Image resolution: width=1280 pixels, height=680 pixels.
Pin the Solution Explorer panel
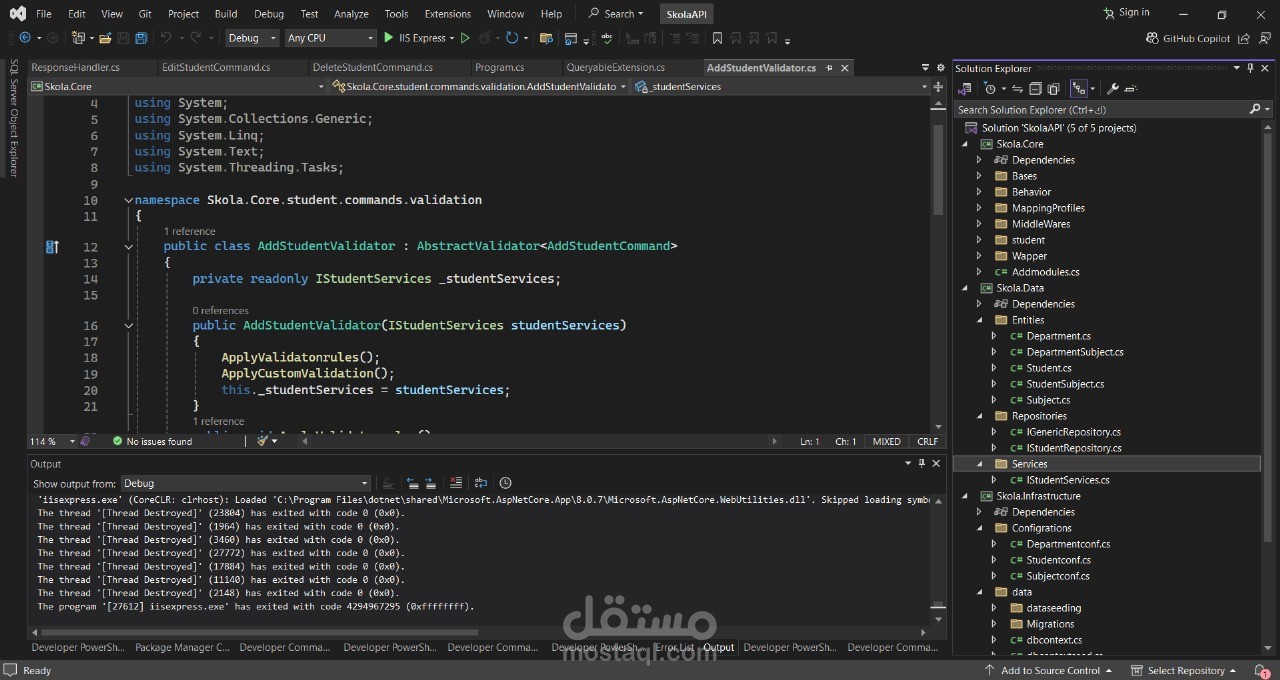tap(1250, 68)
